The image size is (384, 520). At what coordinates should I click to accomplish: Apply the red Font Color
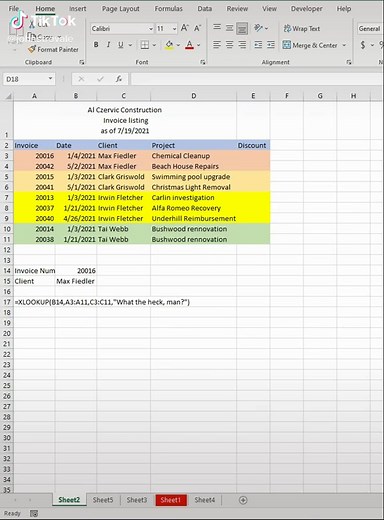coord(189,45)
